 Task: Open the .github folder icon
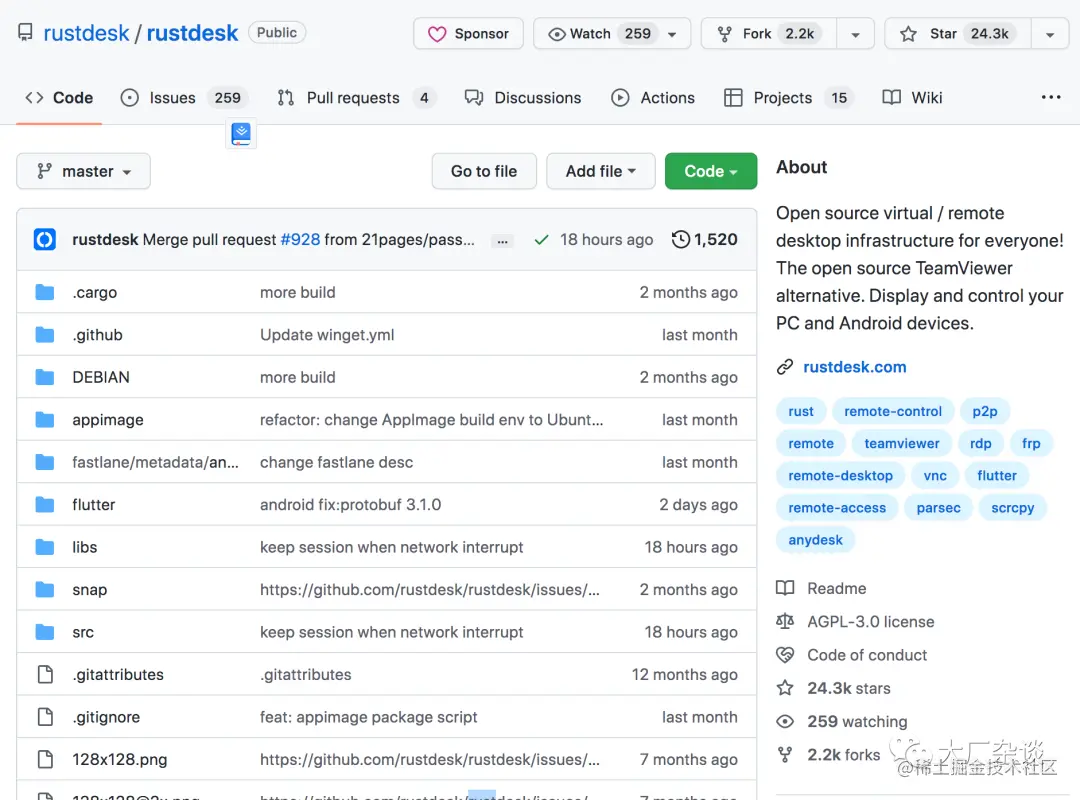pyautogui.click(x=45, y=335)
